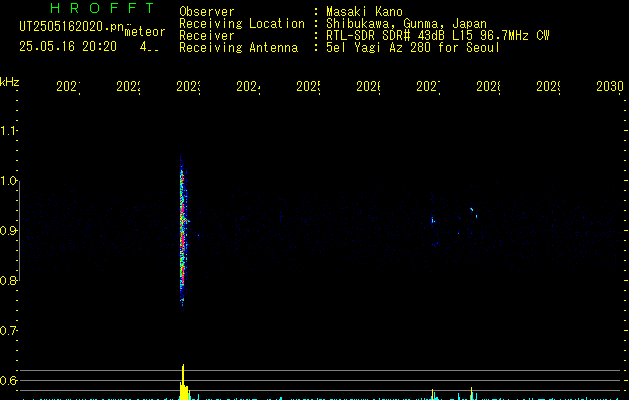Click the 'Receiving Location' label
629x400 pixels.
pos(242,24)
